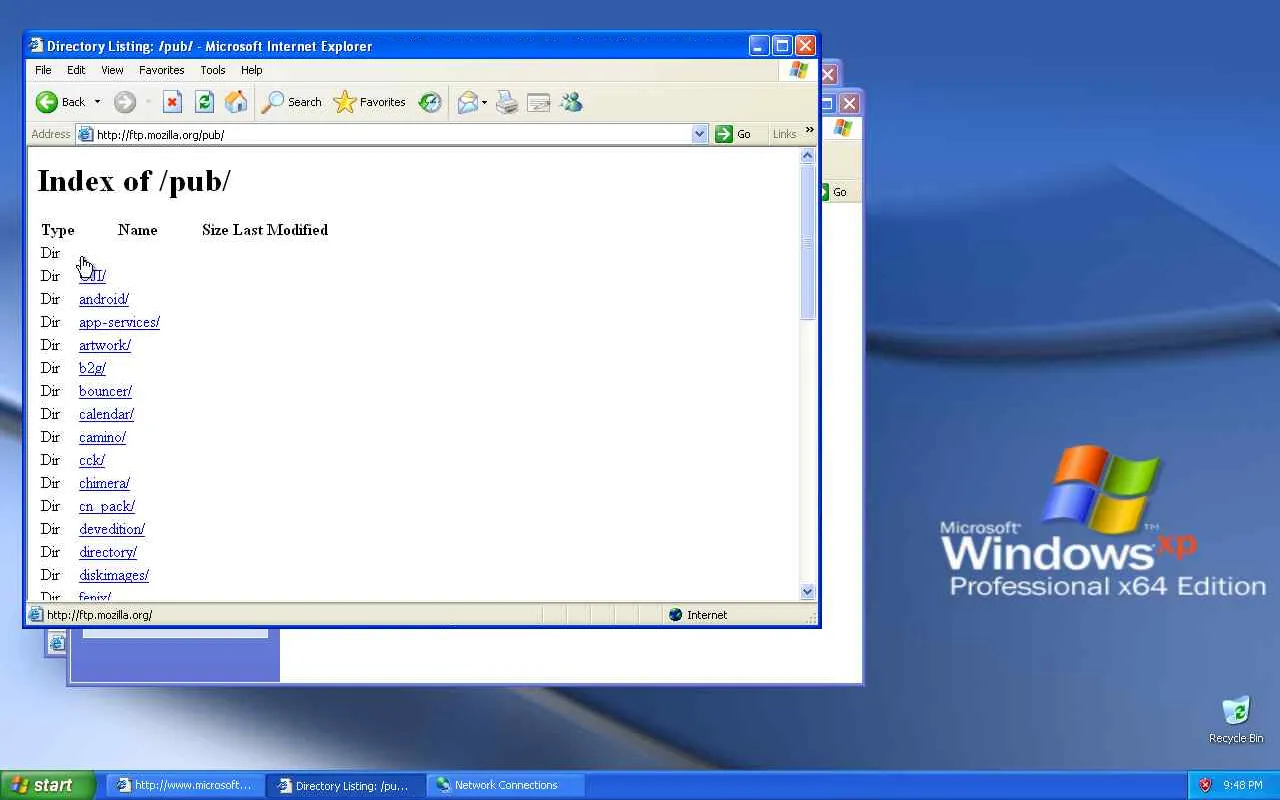Image resolution: width=1280 pixels, height=800 pixels.
Task: Open the Edit menu
Action: pos(76,70)
